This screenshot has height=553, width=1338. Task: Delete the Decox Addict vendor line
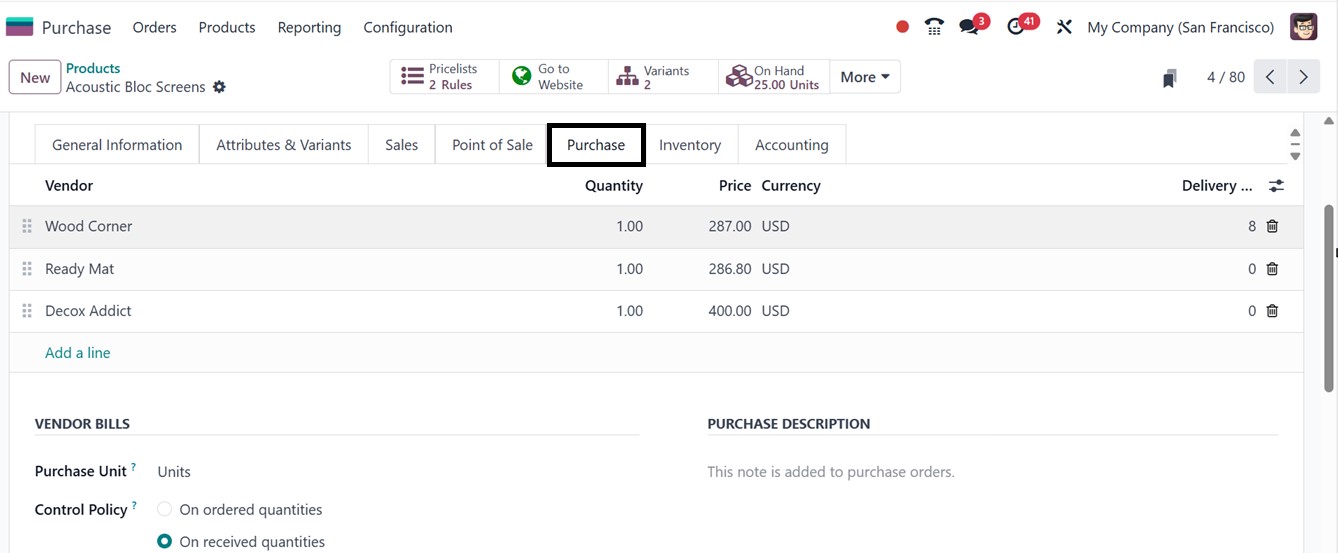1272,311
